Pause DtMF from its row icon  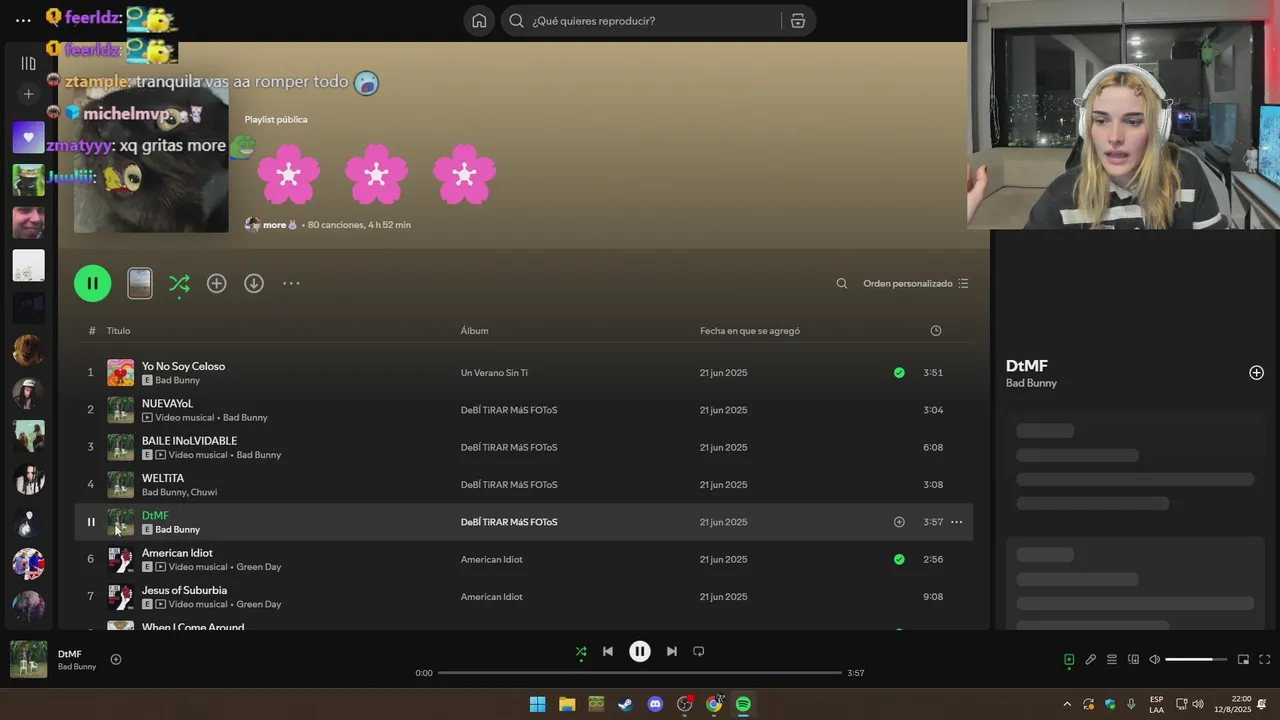click(x=90, y=522)
